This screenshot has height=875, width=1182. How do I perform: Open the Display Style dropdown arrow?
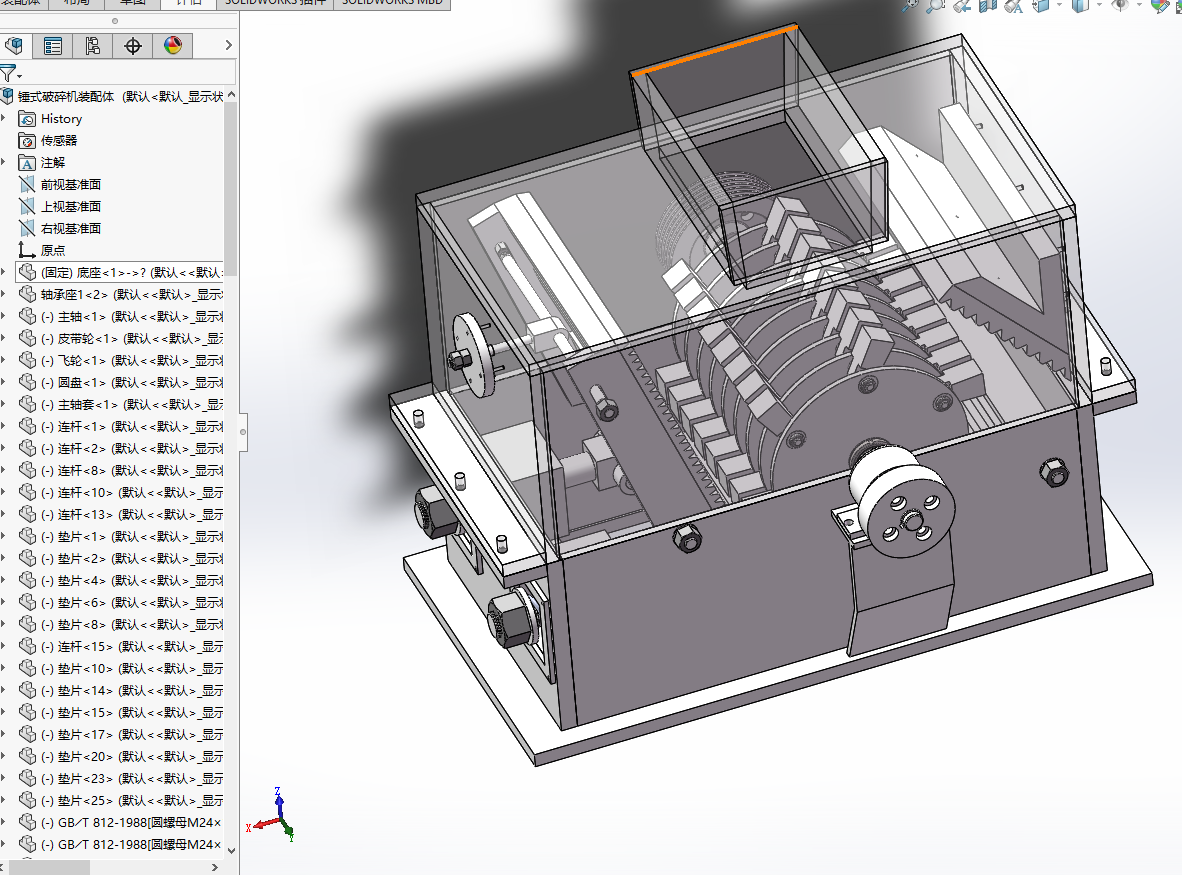click(1099, 5)
